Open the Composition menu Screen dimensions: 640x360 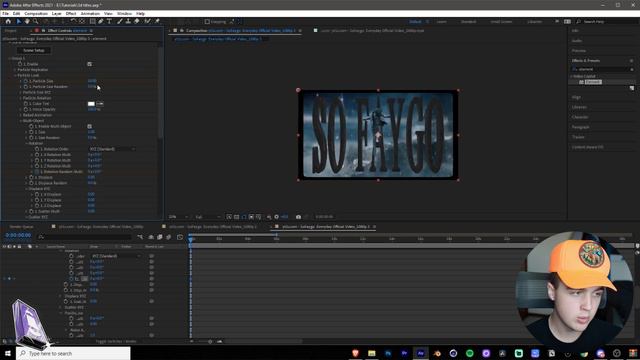point(36,13)
